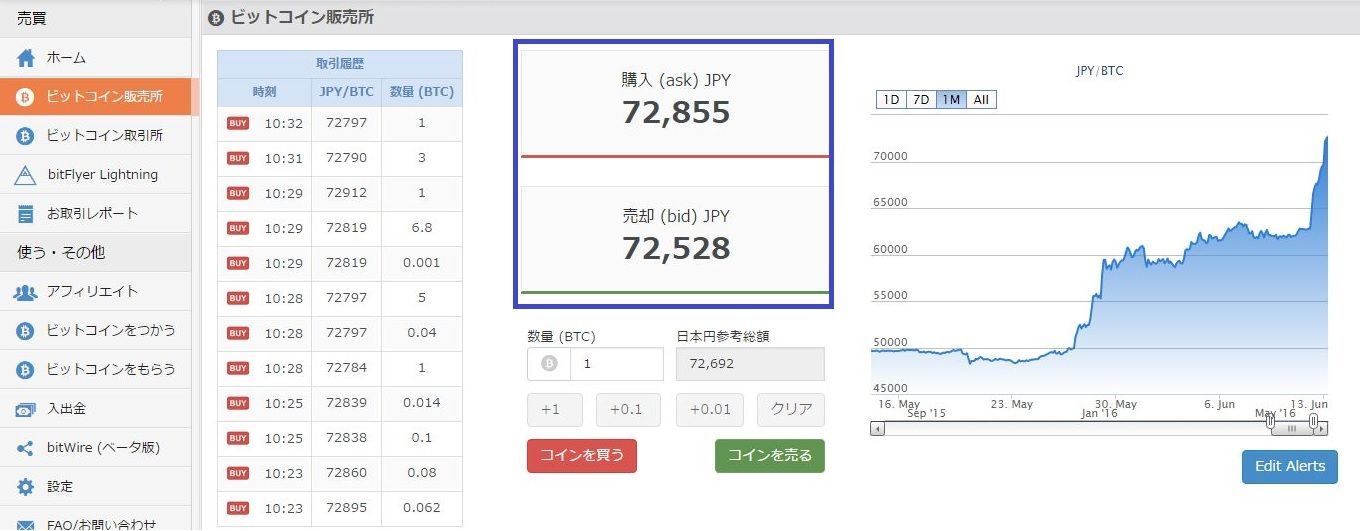Select the 7D chart range
1360x531 pixels.
[921, 100]
